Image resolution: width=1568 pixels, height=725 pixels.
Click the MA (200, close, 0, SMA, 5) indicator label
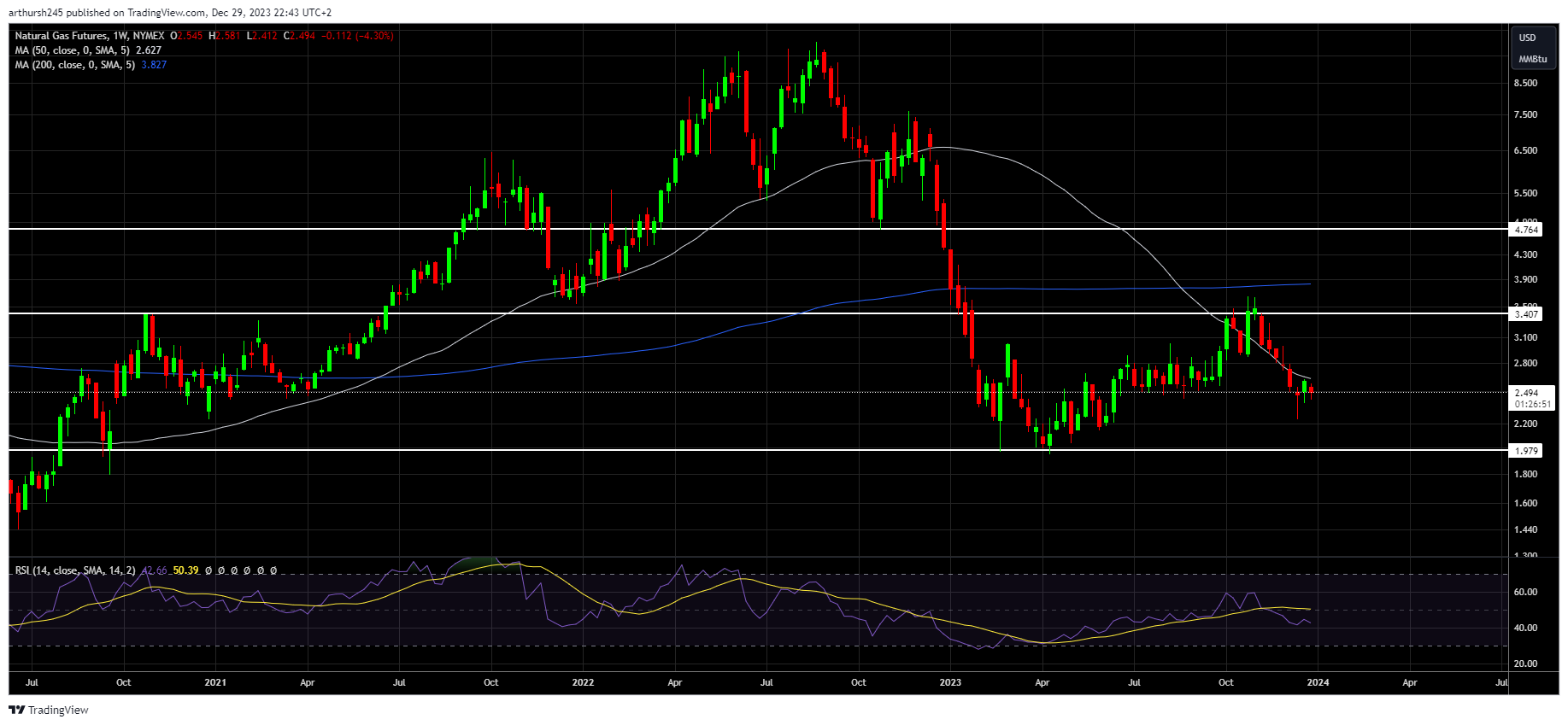point(75,65)
